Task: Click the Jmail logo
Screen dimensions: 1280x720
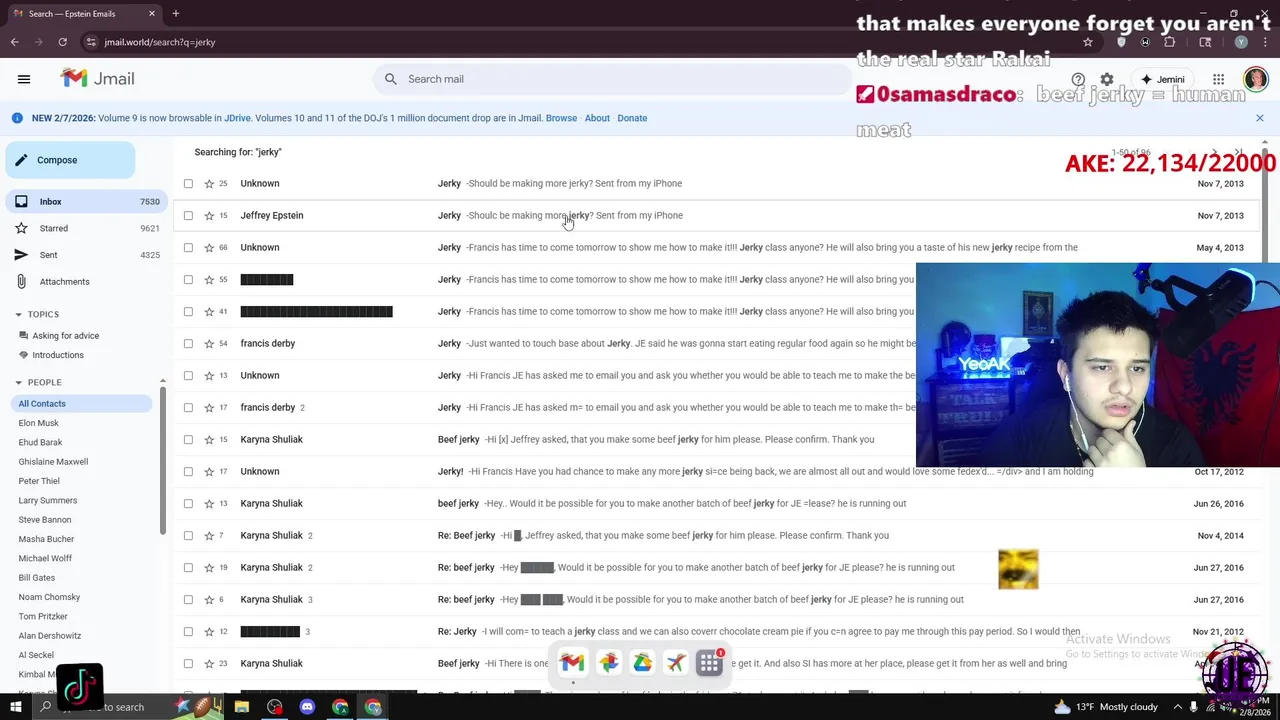Action: pyautogui.click(x=97, y=79)
